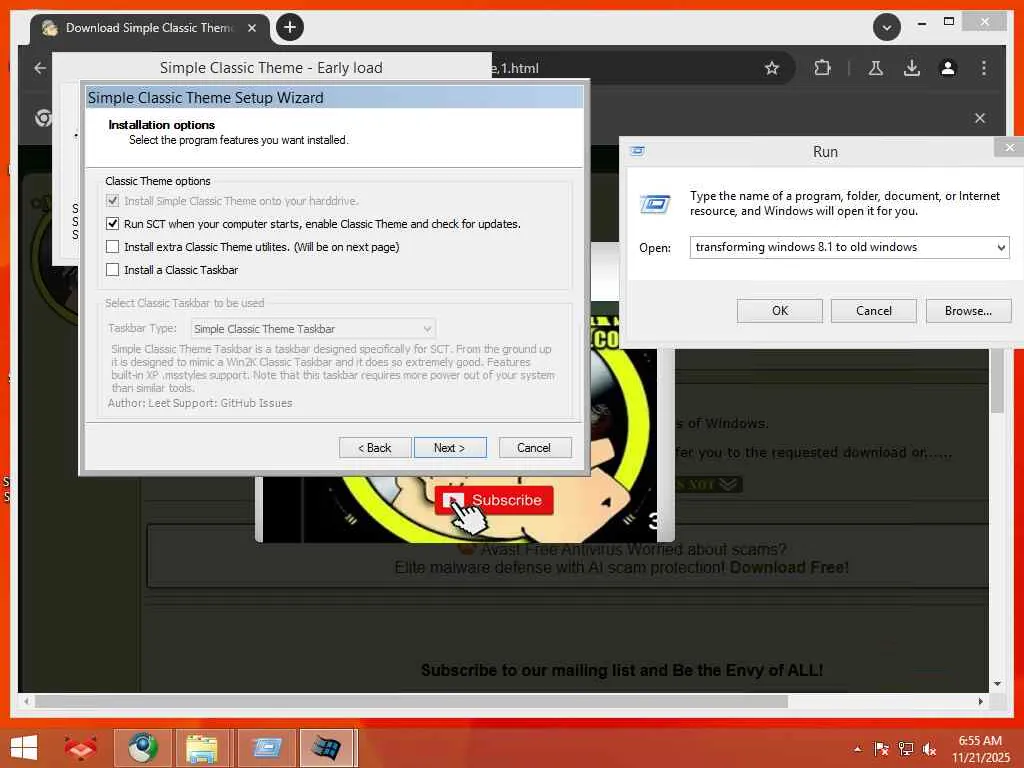
Task: Click Next in the setup wizard
Action: point(450,448)
